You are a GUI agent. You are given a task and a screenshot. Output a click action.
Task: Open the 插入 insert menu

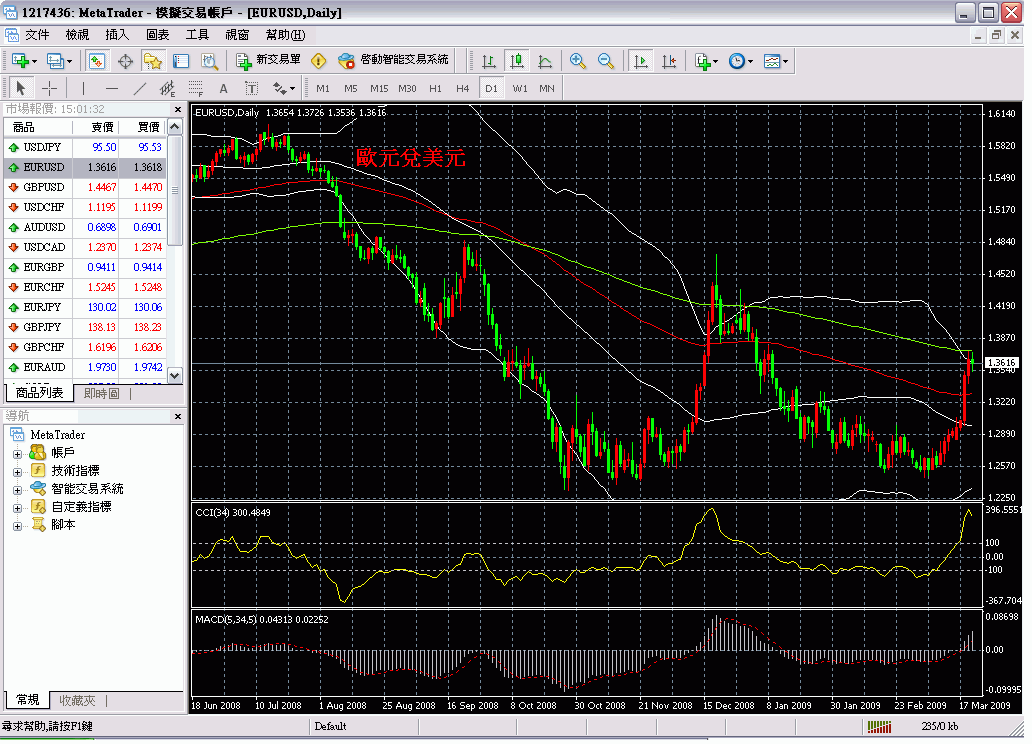point(117,35)
